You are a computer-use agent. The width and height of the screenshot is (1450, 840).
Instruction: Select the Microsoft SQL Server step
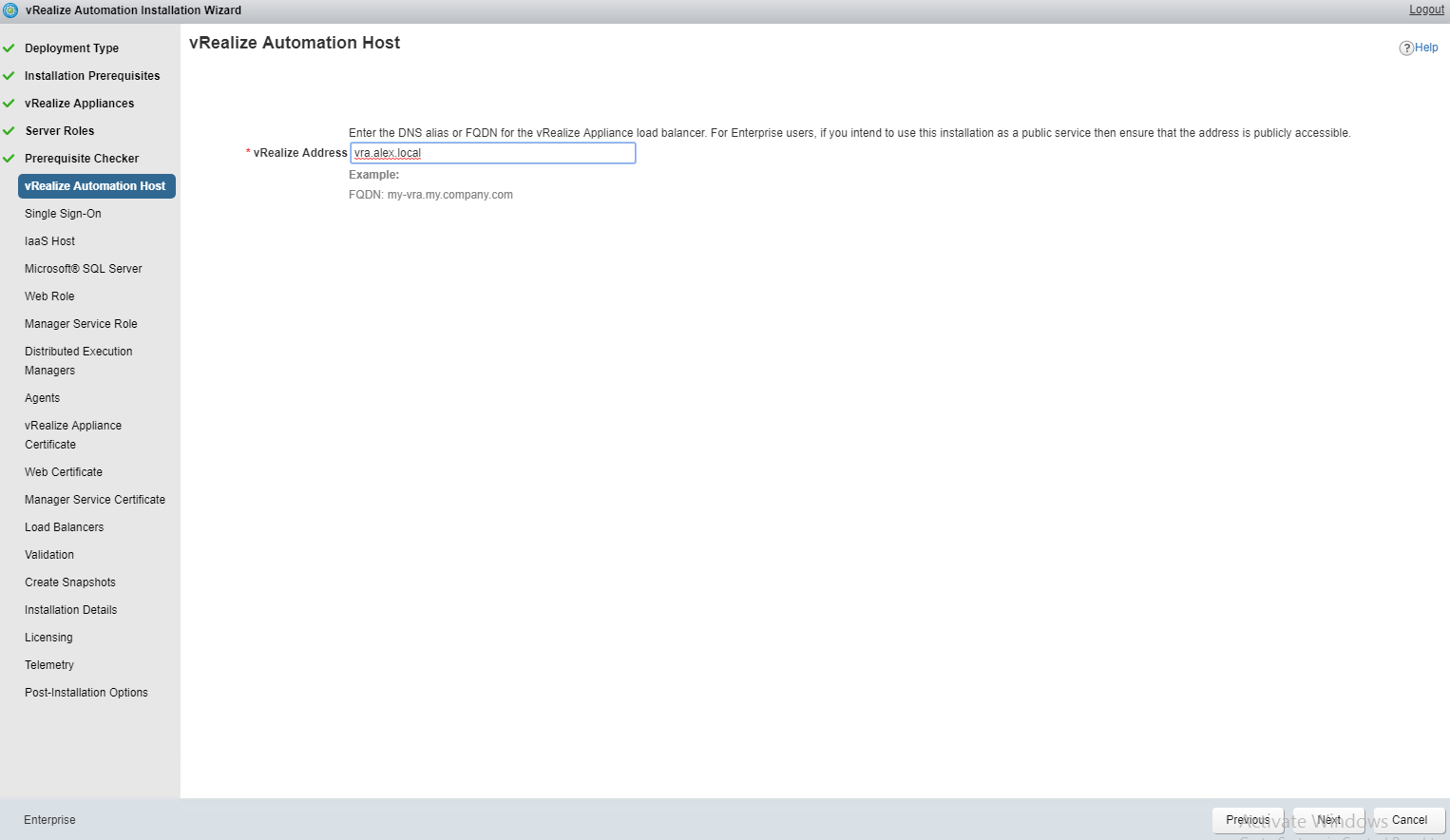(x=84, y=269)
